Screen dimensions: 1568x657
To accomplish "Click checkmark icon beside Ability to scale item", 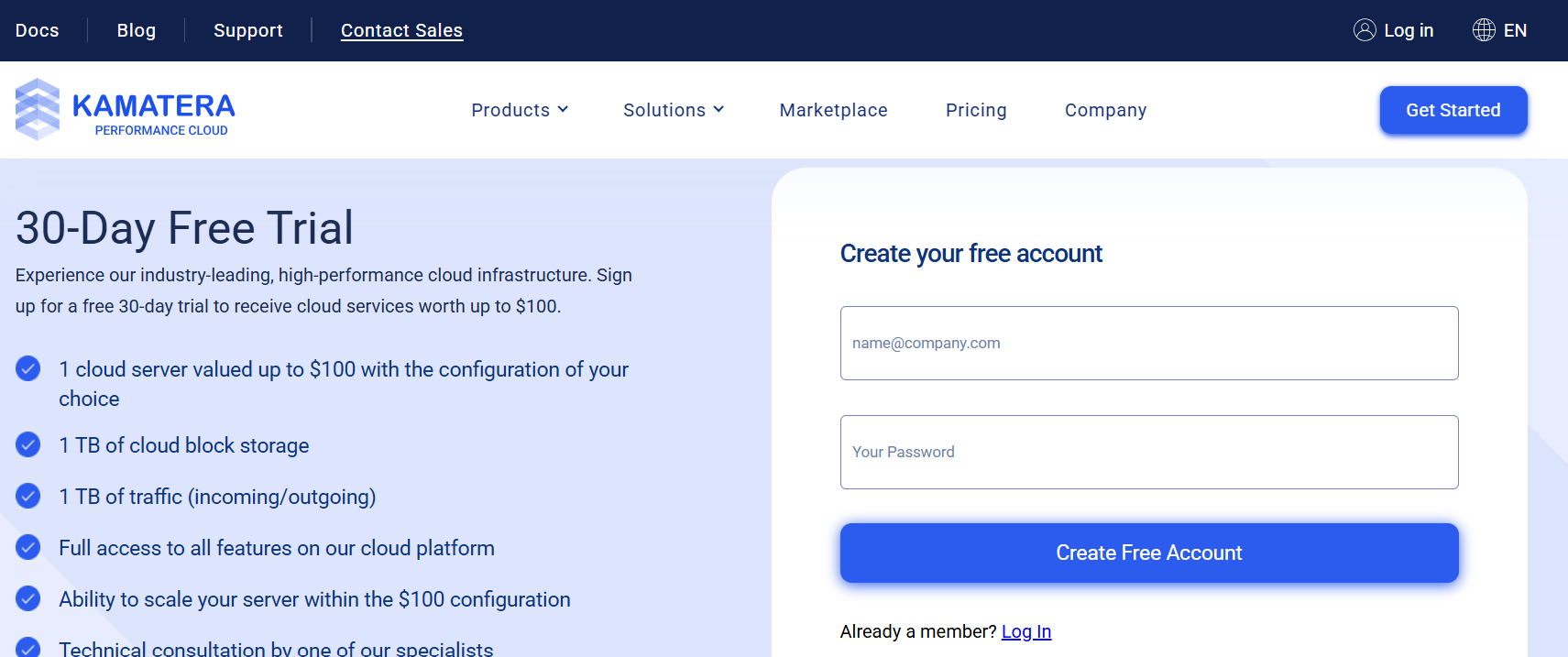I will (28, 598).
